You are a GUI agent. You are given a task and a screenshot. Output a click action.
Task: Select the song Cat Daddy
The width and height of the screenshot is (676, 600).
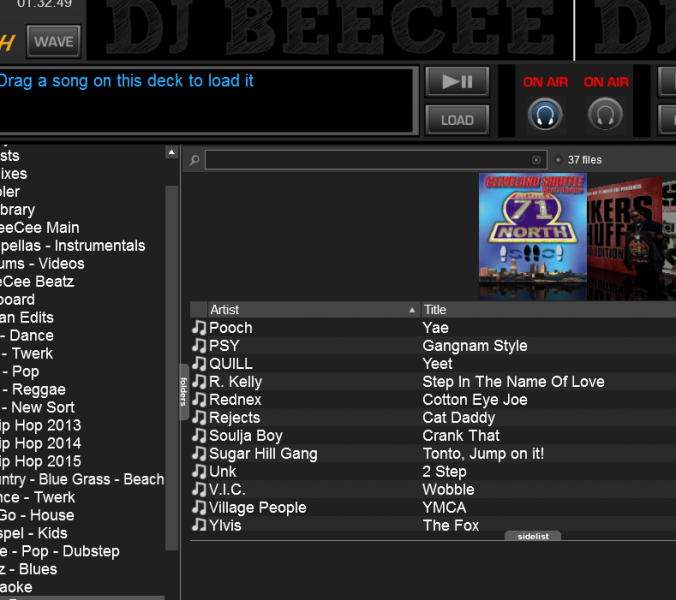(458, 417)
